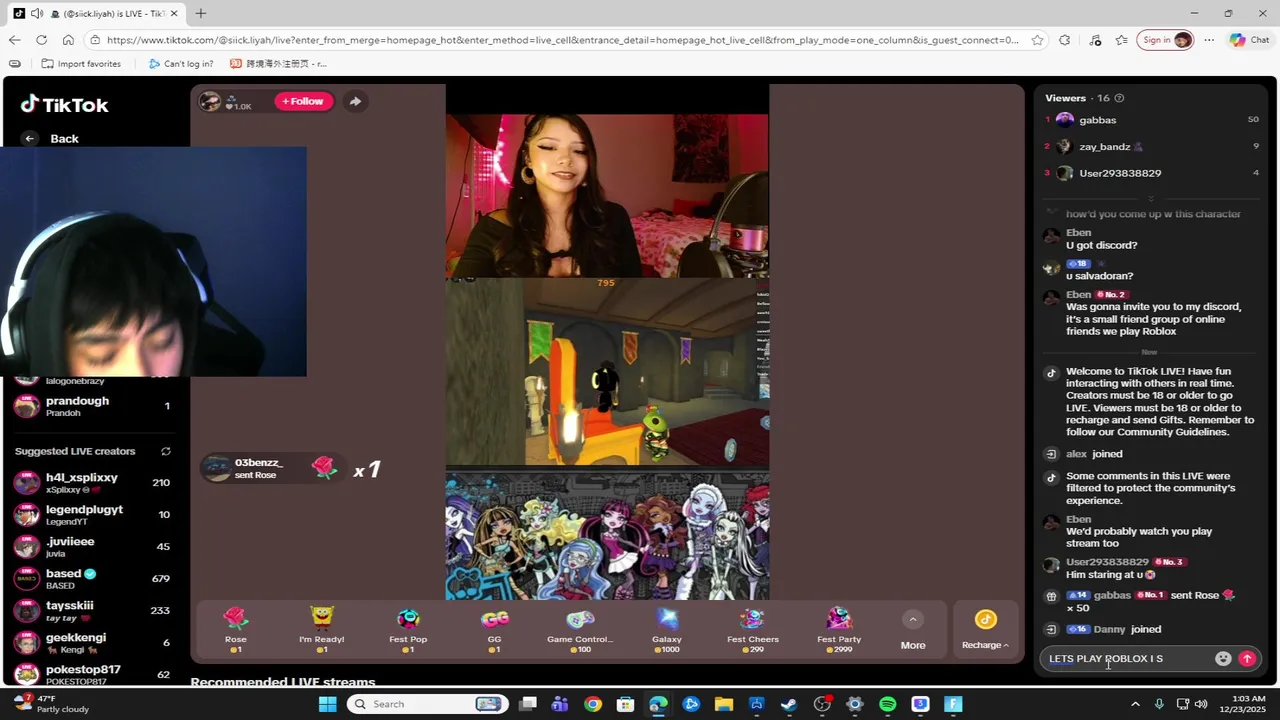Send the Fest Pop gift
The image size is (1280, 720).
[x=408, y=629]
